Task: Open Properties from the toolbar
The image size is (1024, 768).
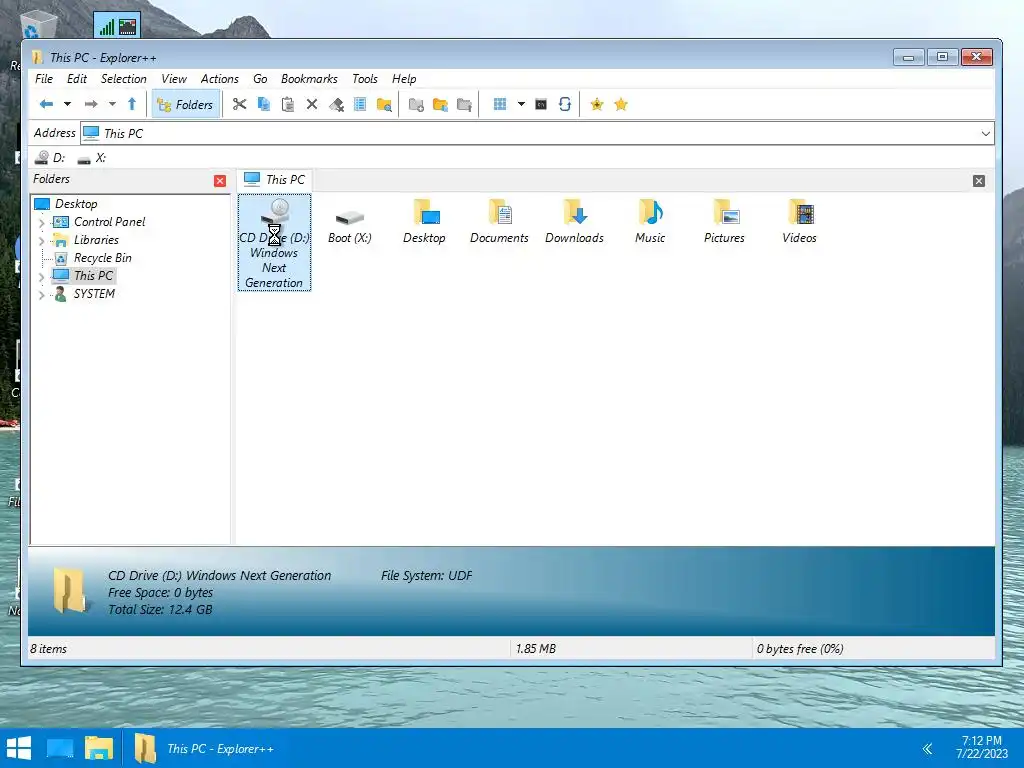Action: coord(360,104)
